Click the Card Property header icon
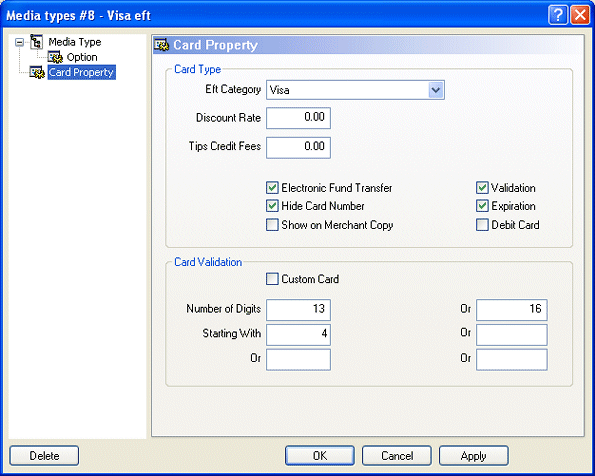This screenshot has width=595, height=476. point(162,45)
